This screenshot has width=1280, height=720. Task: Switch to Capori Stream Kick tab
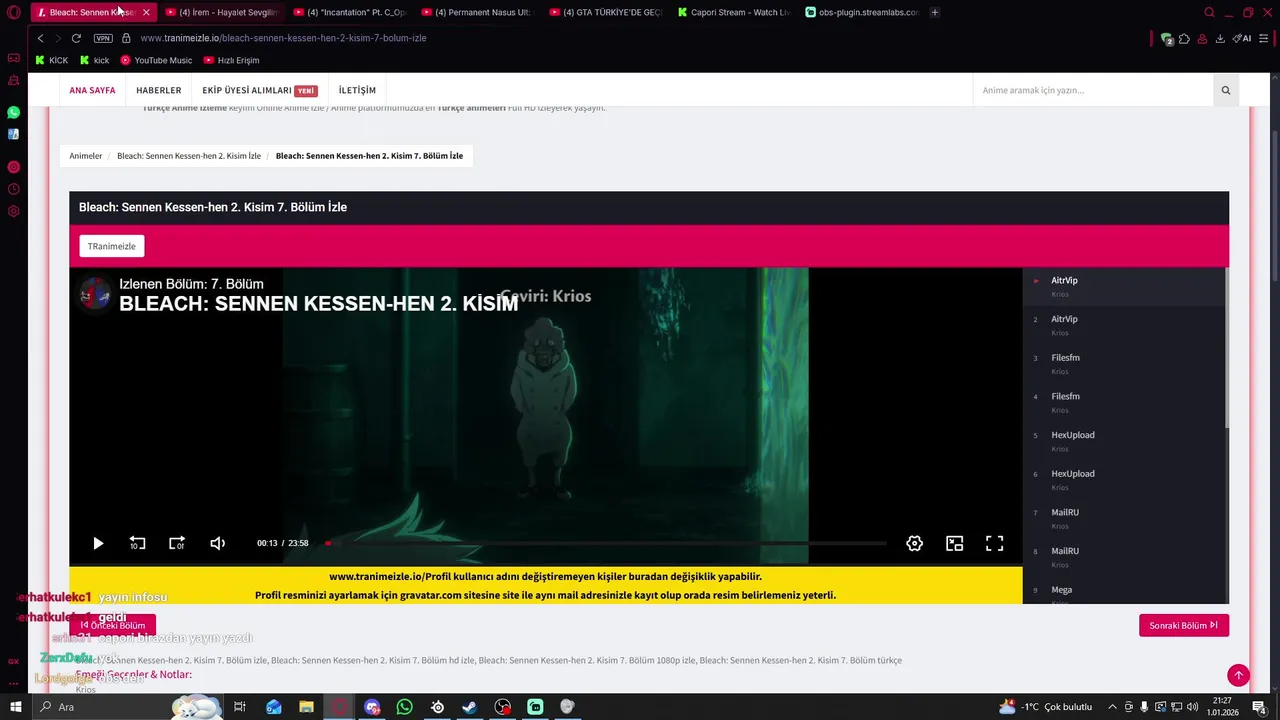(734, 12)
